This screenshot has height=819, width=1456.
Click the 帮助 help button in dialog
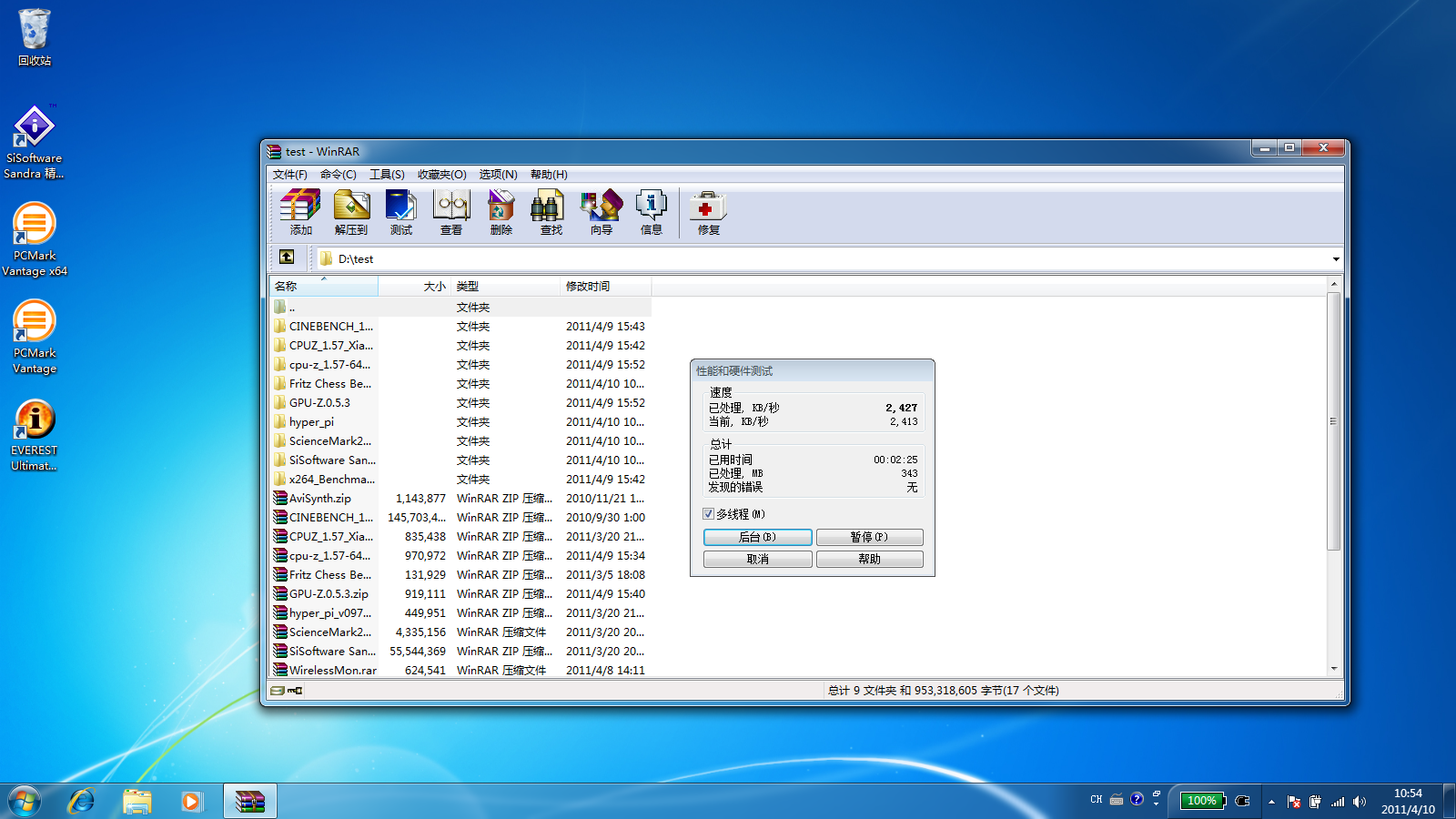tap(869, 559)
